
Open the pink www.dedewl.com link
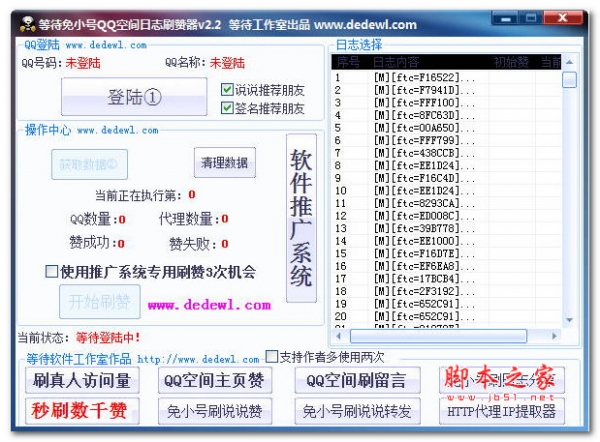pyautogui.click(x=209, y=305)
